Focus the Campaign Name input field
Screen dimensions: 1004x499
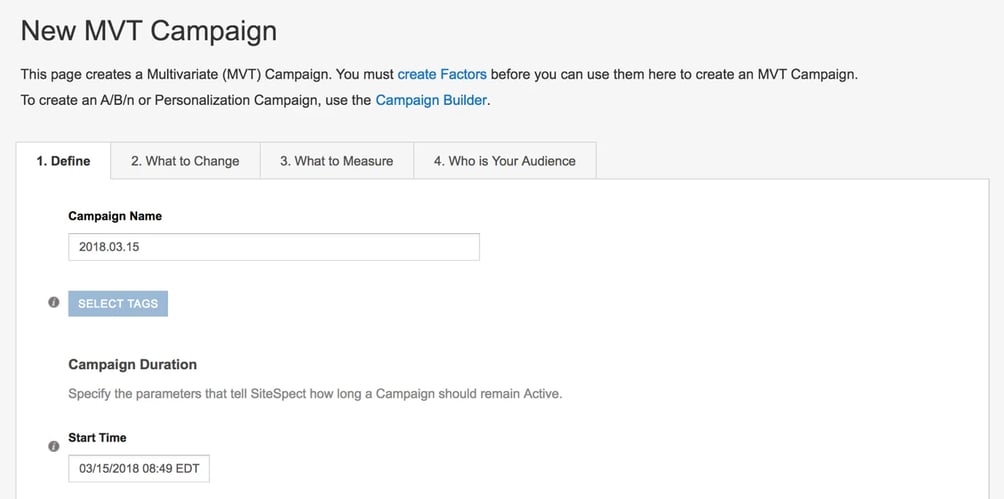click(x=273, y=247)
